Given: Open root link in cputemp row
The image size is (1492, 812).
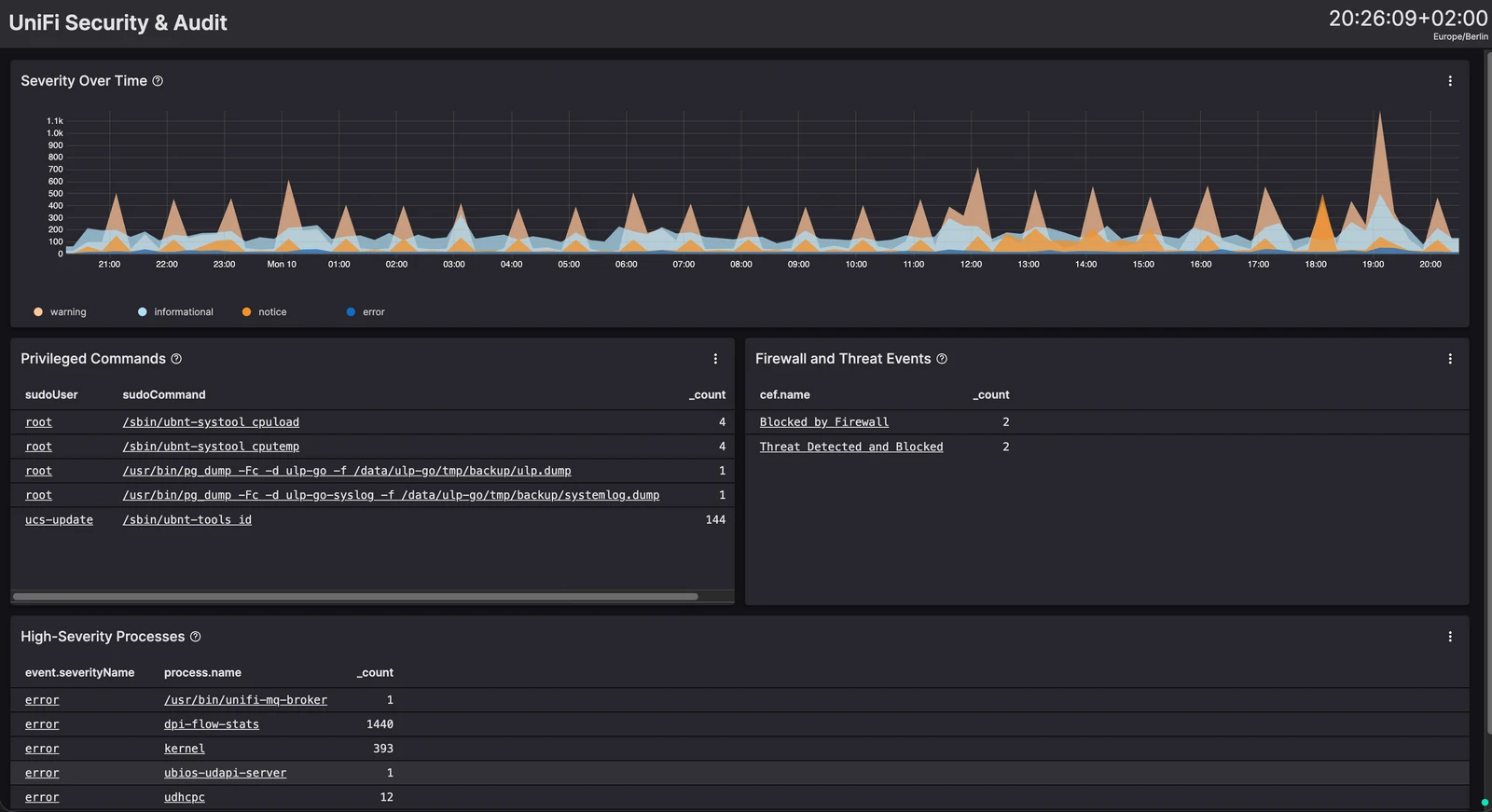Looking at the screenshot, I should click(38, 447).
